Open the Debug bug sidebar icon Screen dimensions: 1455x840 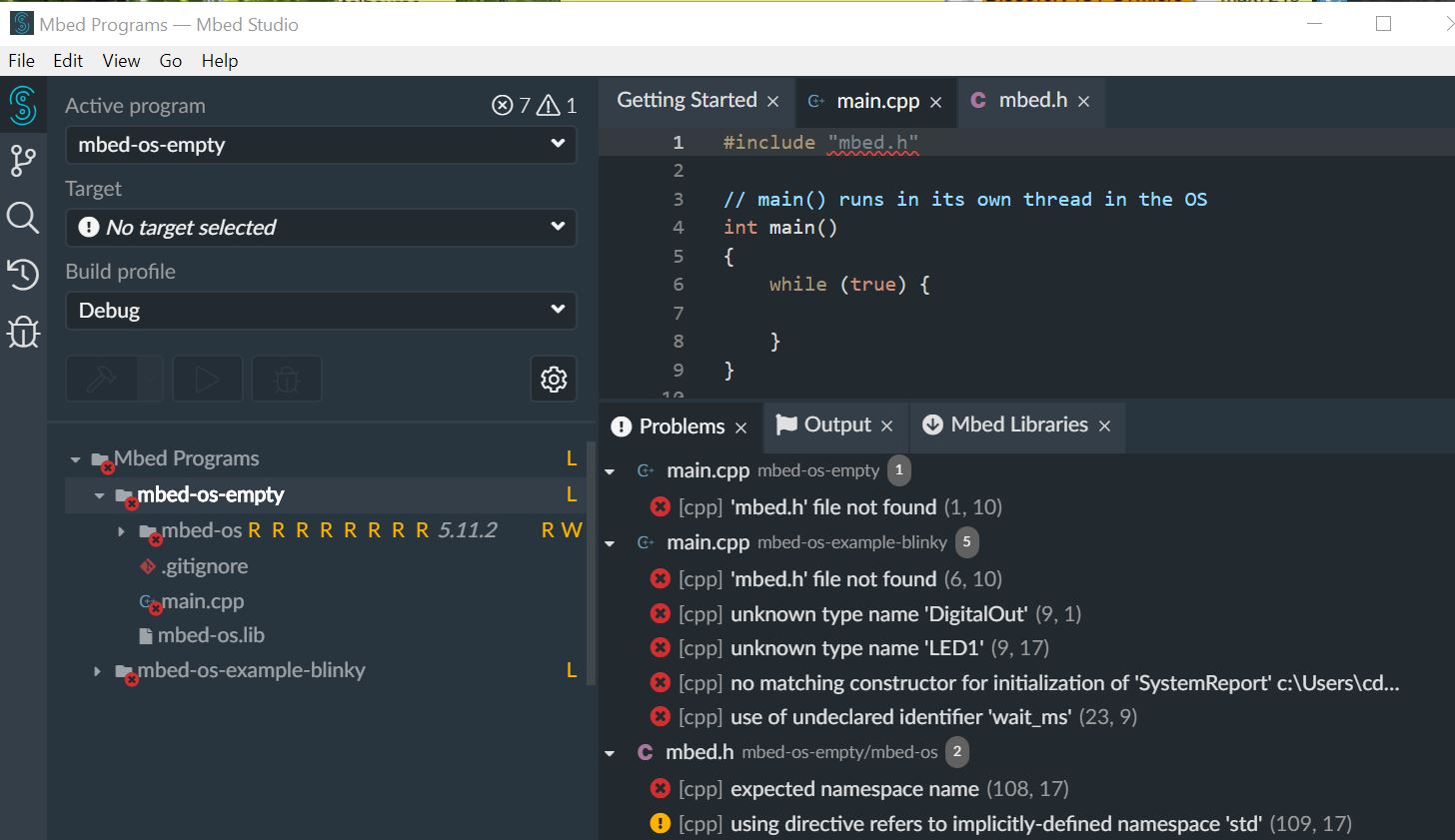(23, 332)
